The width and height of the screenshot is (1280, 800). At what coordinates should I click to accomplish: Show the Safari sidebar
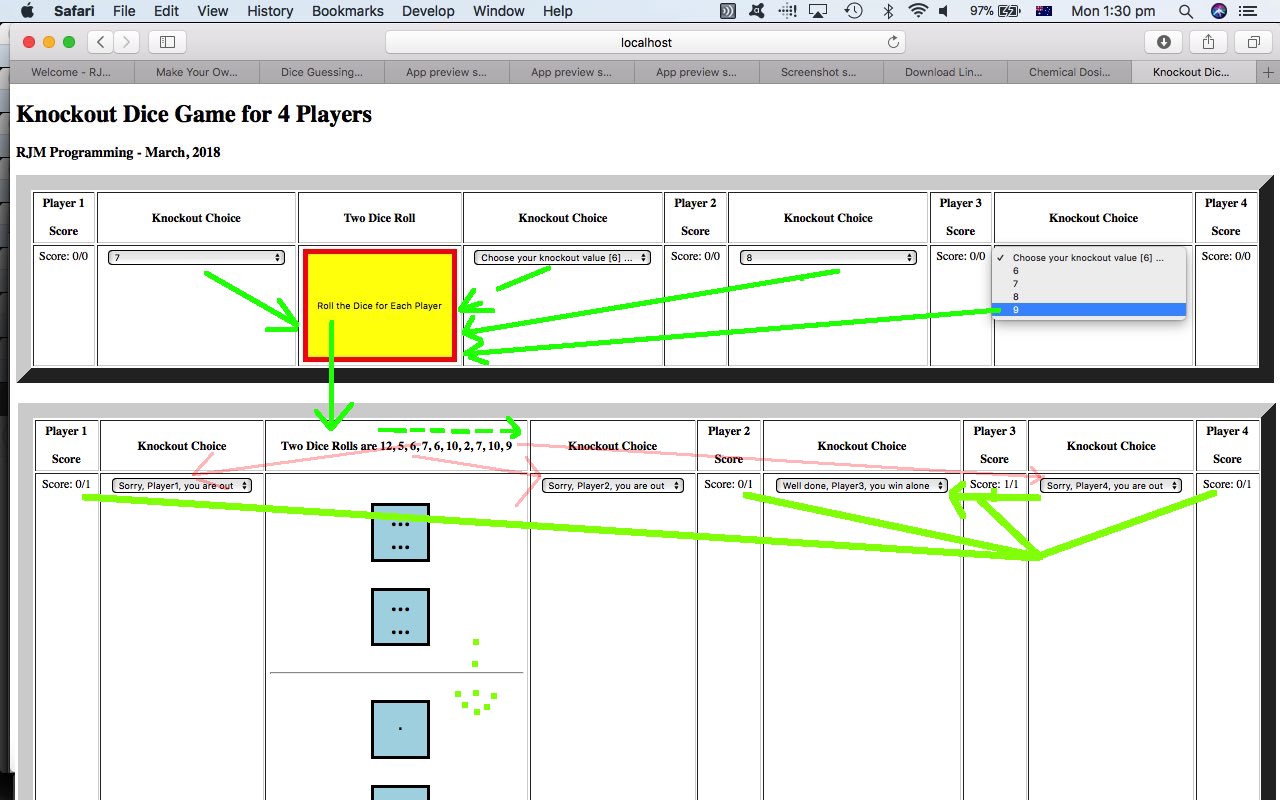167,42
